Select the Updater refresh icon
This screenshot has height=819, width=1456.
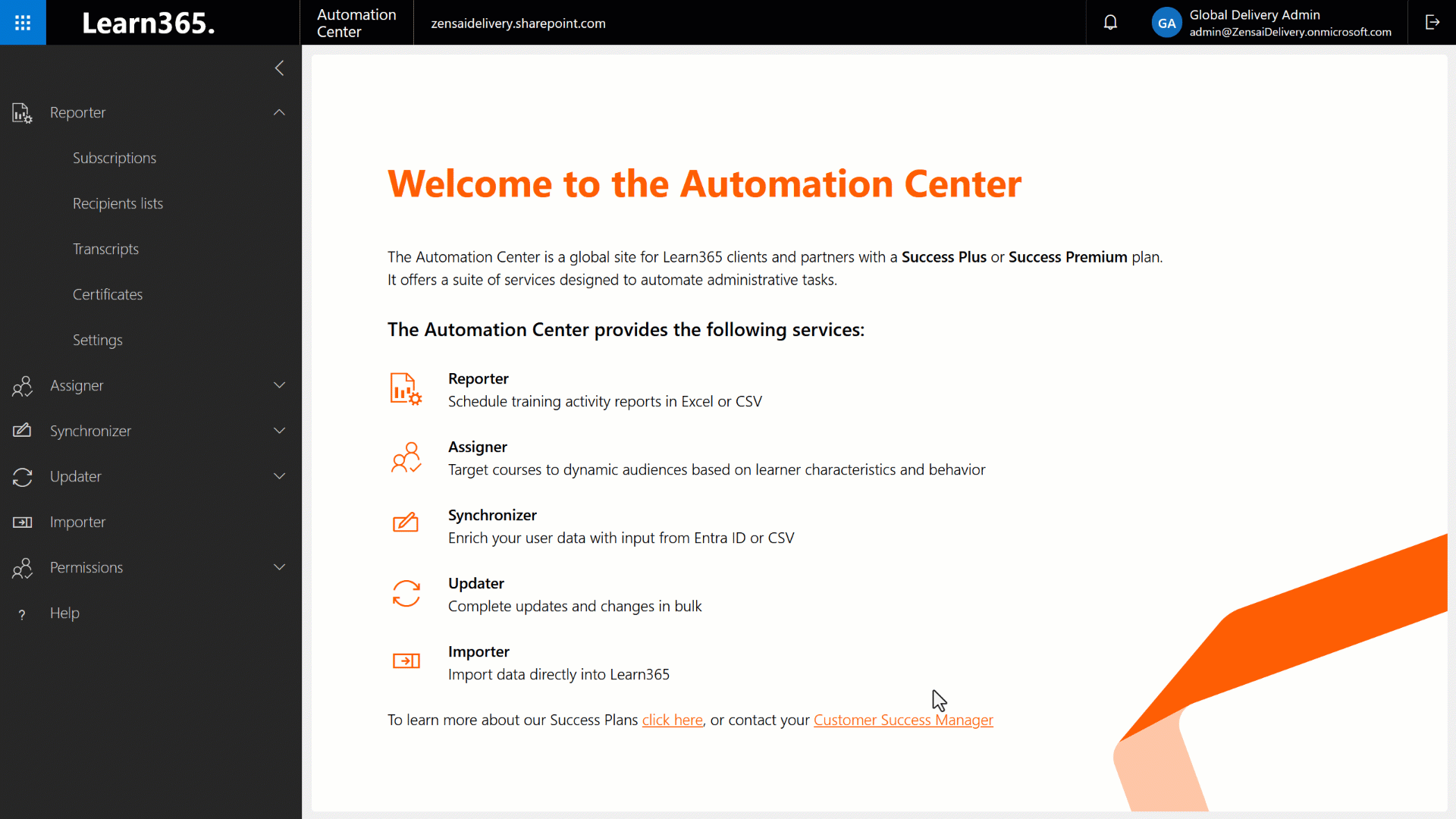tap(22, 476)
